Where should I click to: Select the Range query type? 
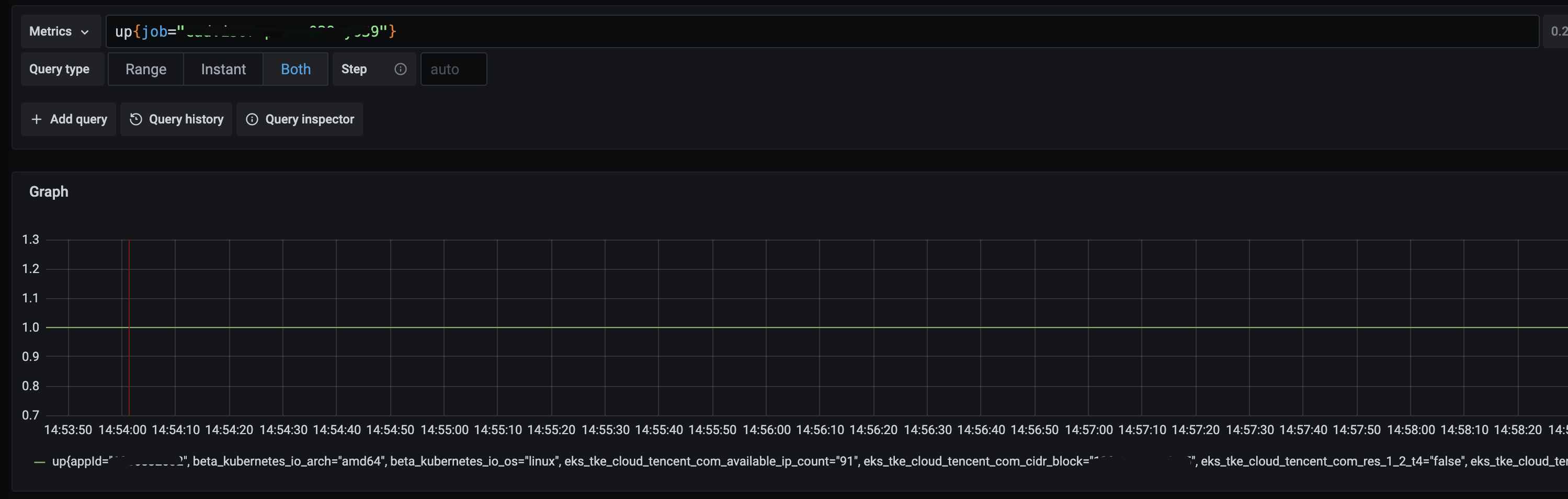tap(145, 69)
